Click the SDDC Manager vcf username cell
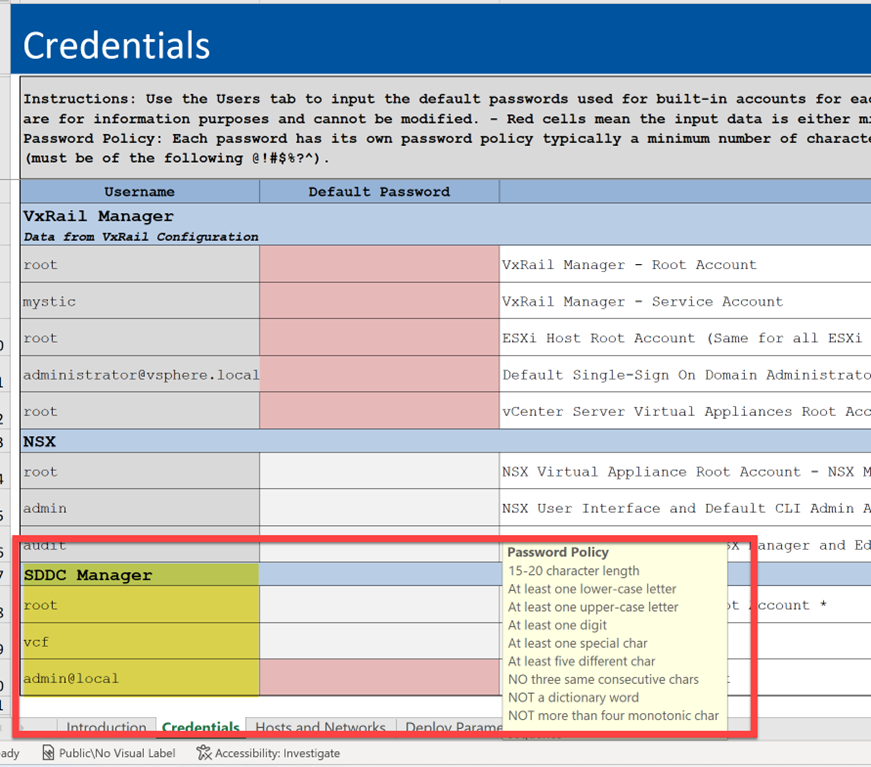 (140, 642)
